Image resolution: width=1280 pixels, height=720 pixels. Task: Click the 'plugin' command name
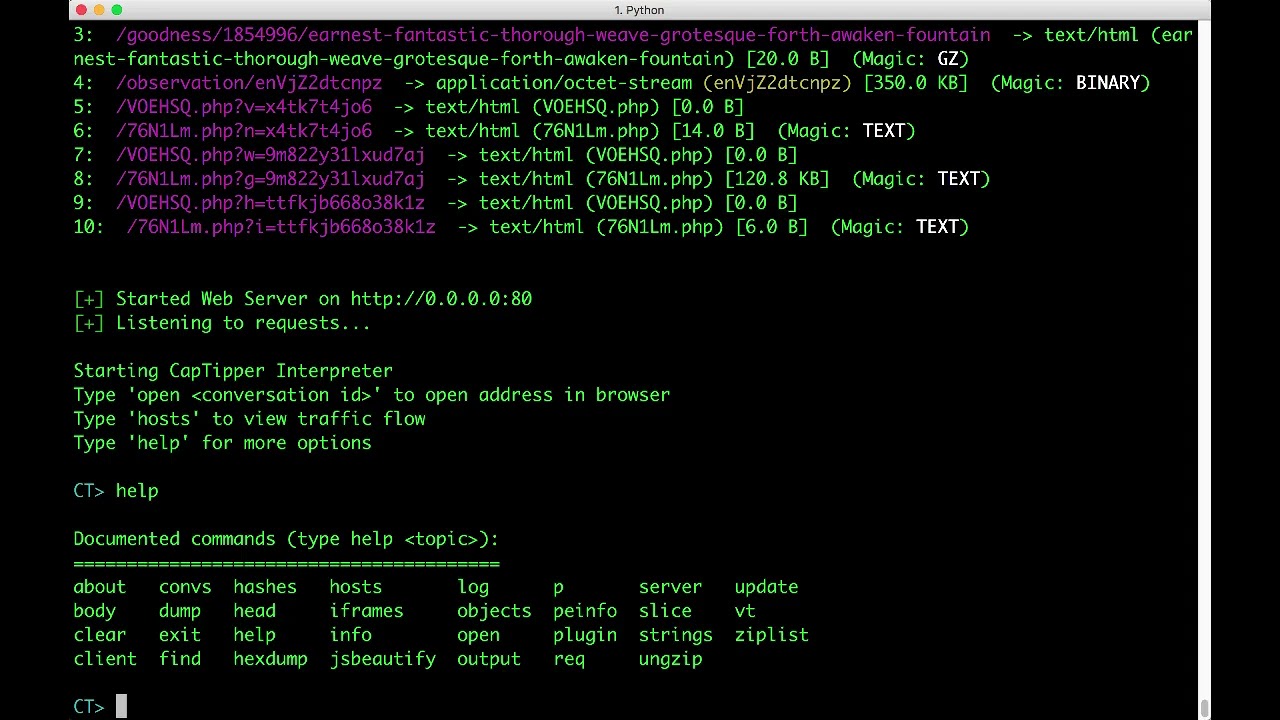pyautogui.click(x=585, y=635)
